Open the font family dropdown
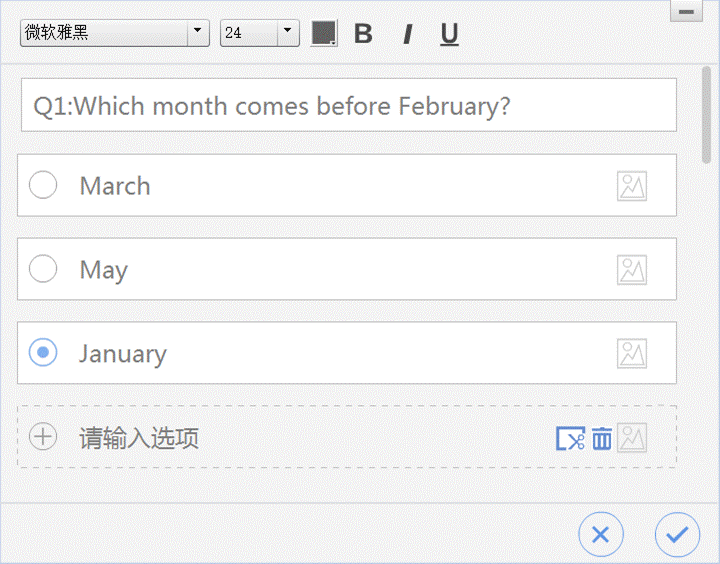720x564 pixels. pos(115,33)
